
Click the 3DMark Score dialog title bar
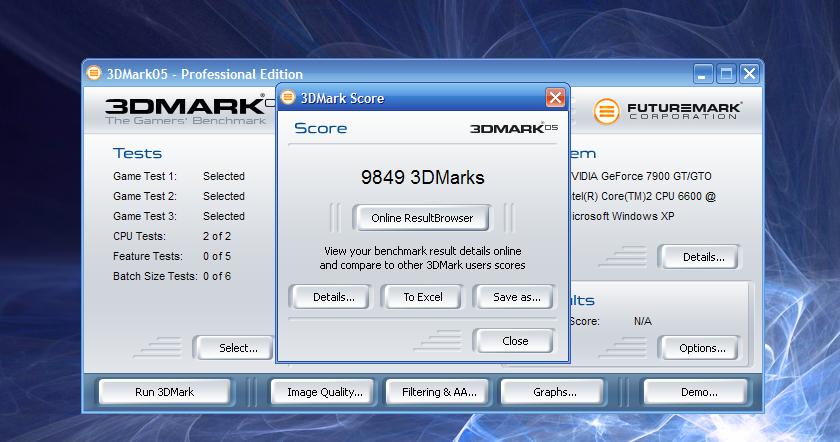click(422, 98)
